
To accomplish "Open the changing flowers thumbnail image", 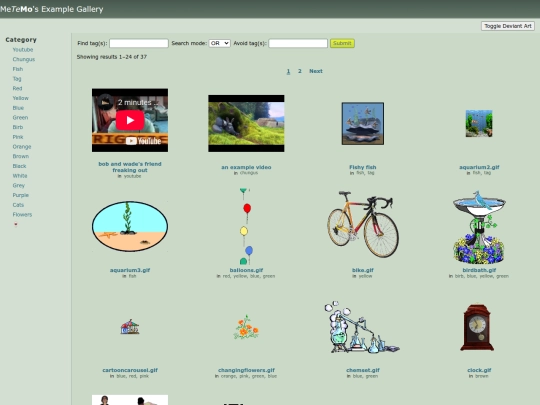I will click(x=246, y=327).
